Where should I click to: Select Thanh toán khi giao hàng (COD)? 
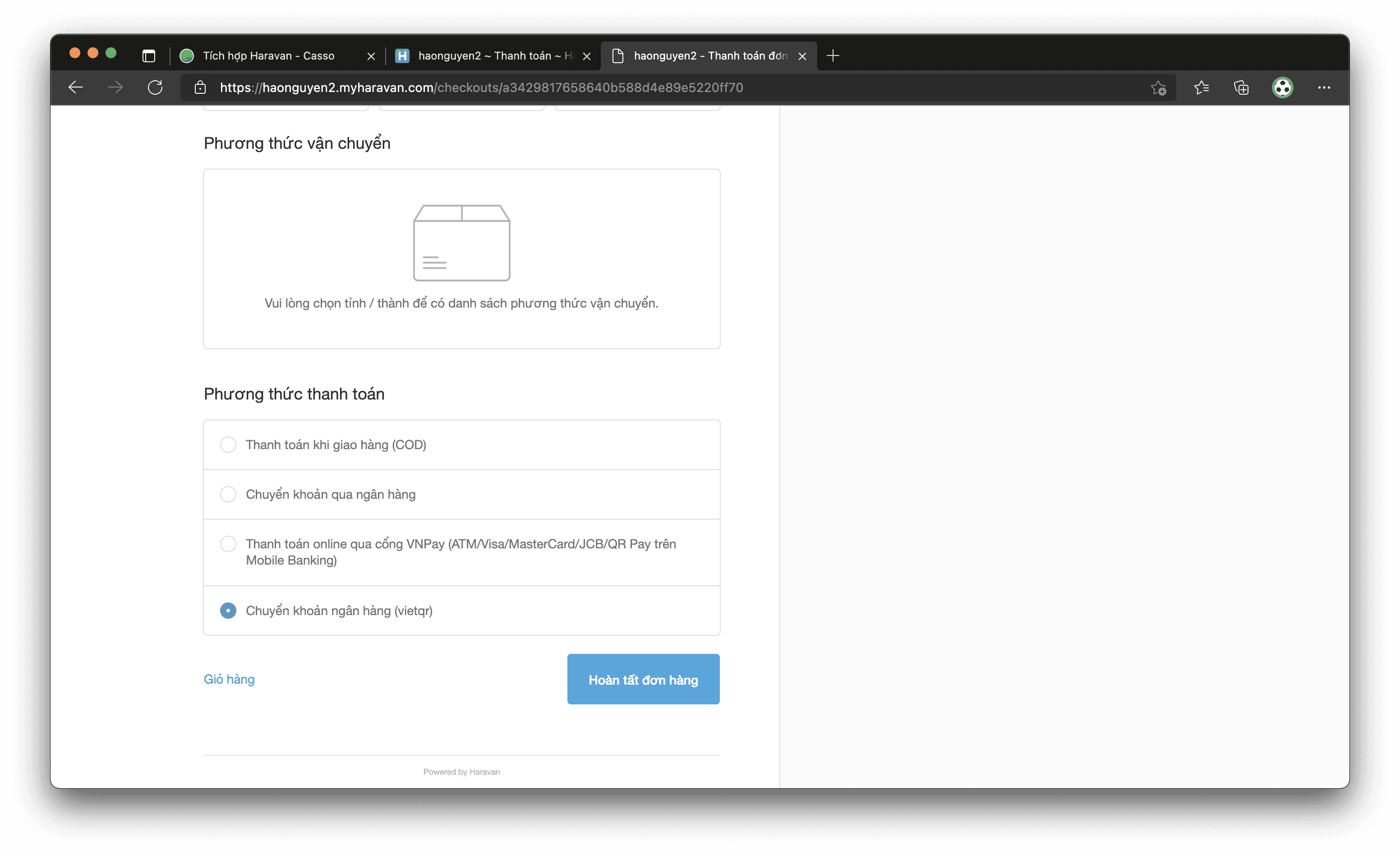(x=461, y=445)
